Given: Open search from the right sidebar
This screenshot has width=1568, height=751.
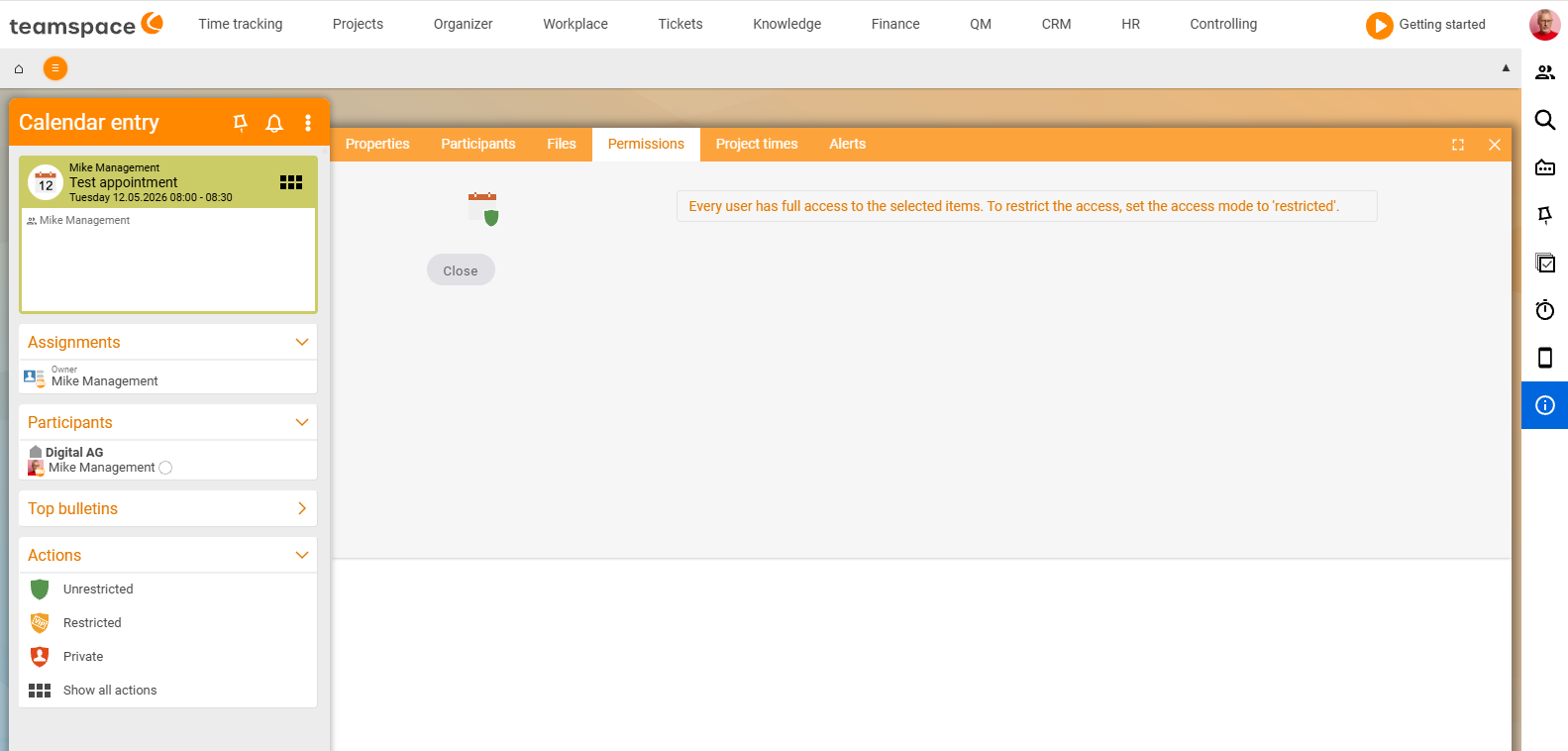Looking at the screenshot, I should click(x=1545, y=120).
